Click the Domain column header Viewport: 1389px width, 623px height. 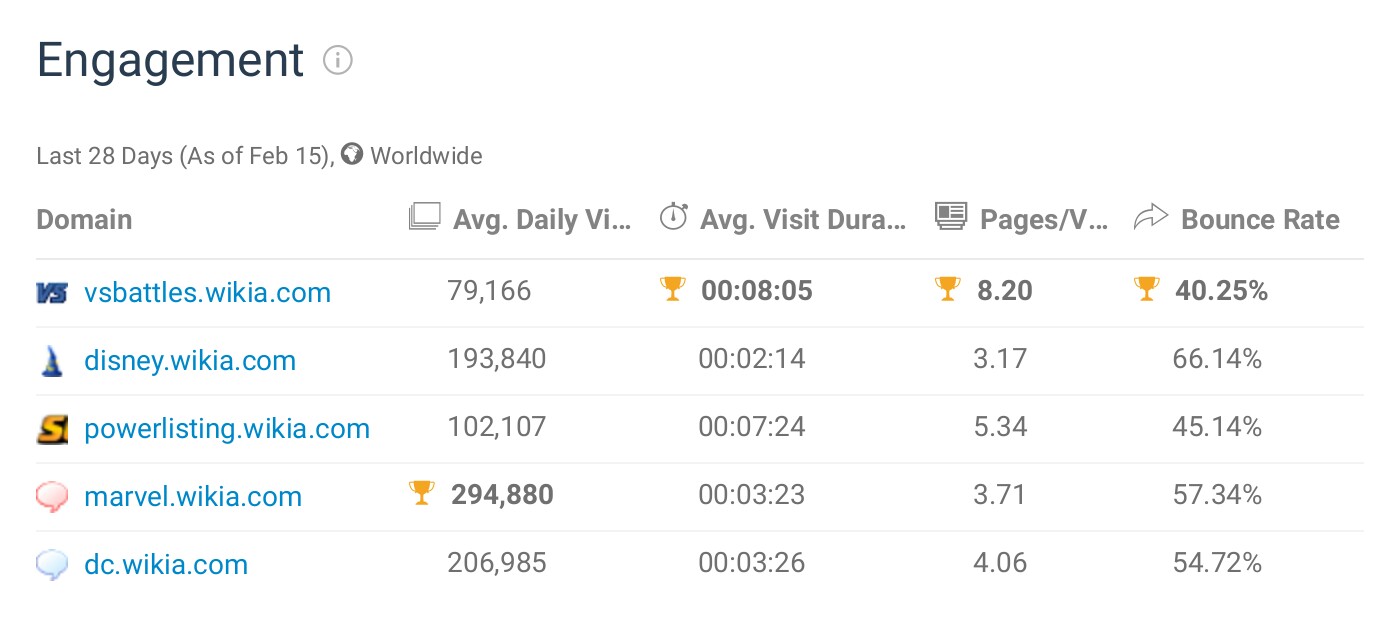(84, 220)
